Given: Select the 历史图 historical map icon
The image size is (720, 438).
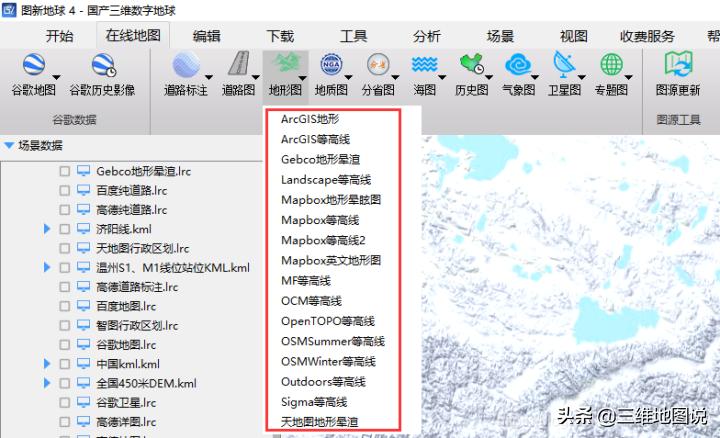Looking at the screenshot, I should pos(471,64).
